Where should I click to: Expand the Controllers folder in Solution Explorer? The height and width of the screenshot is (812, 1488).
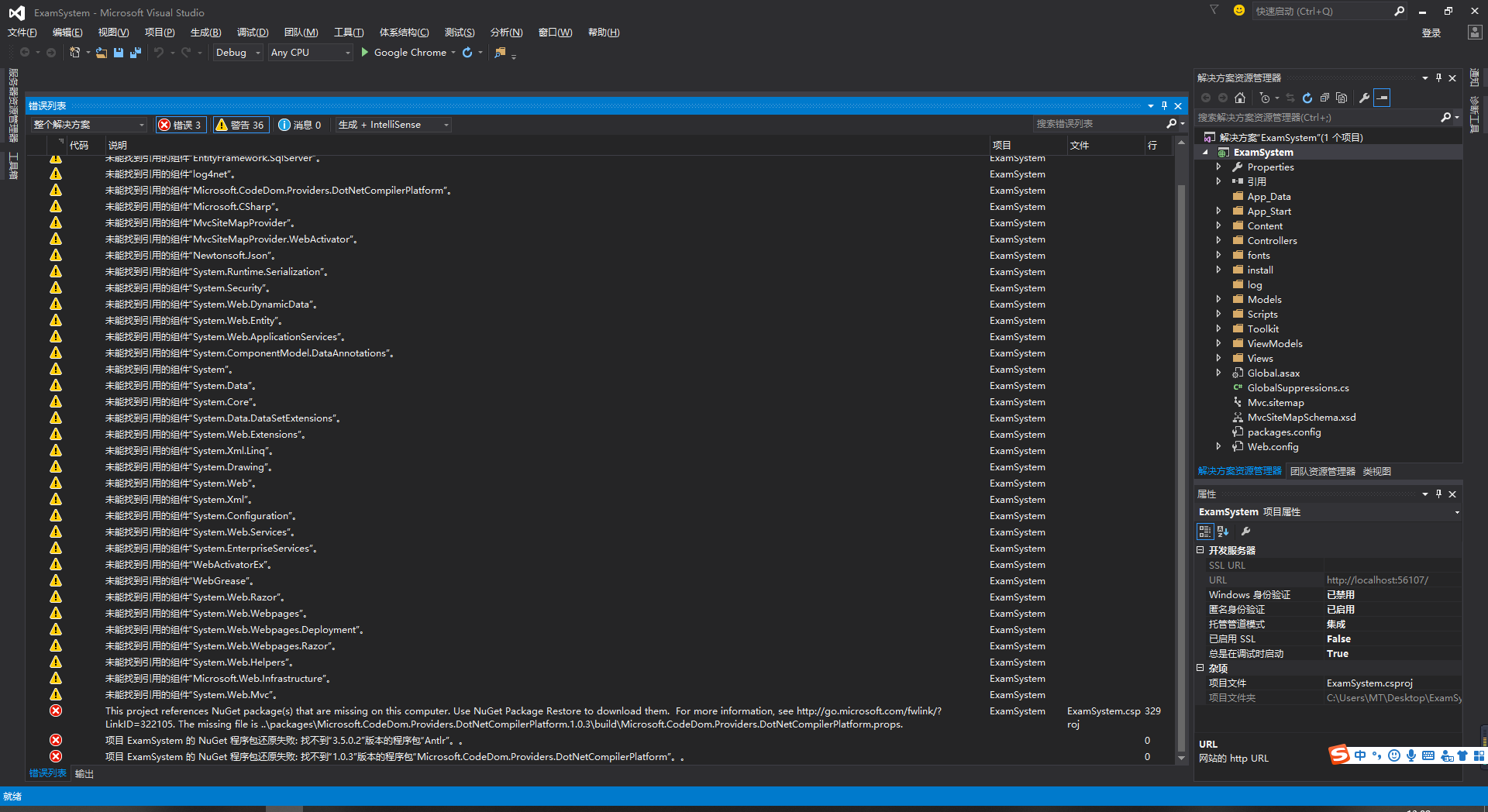tap(1219, 240)
